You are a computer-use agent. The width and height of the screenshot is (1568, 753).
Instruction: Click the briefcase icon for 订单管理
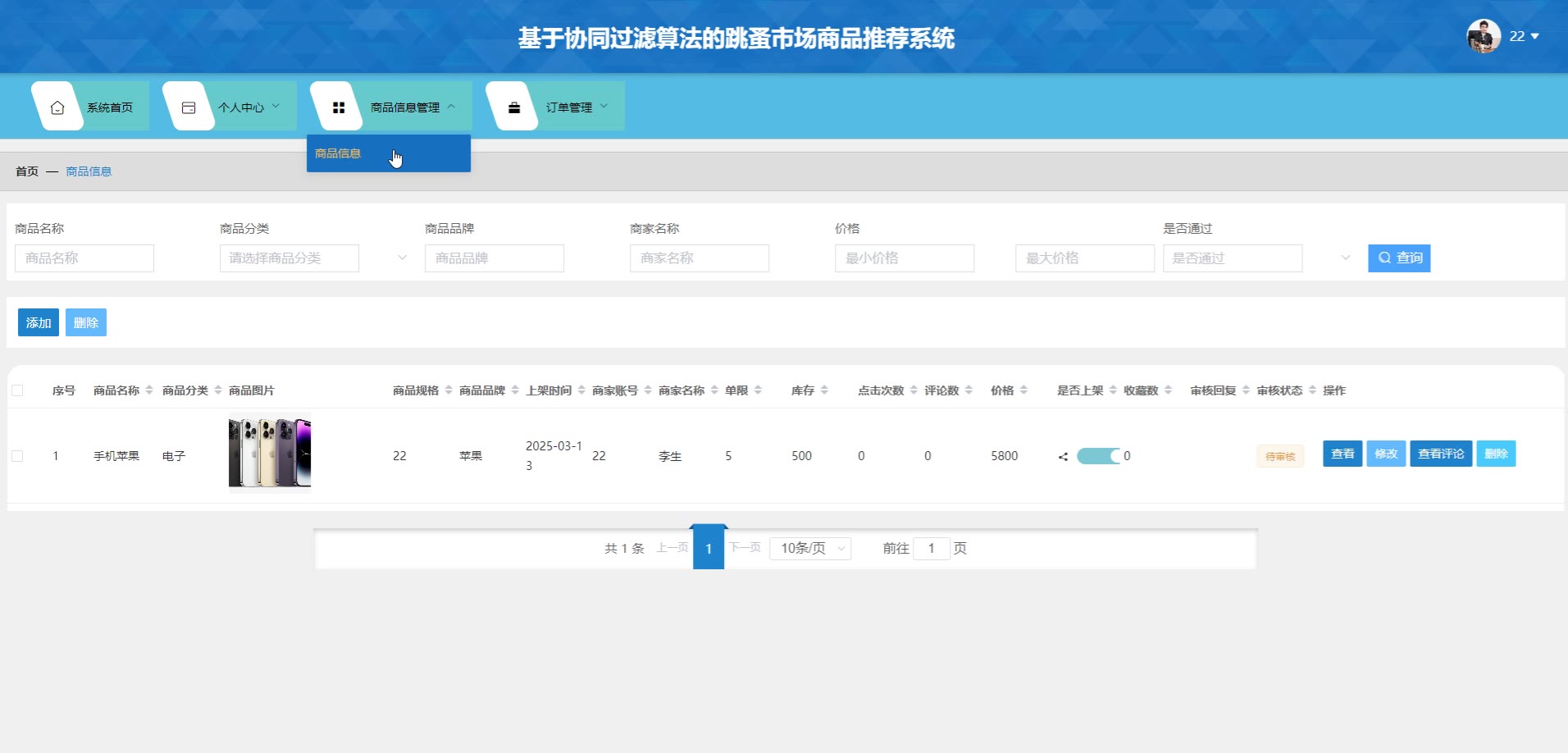click(x=514, y=107)
